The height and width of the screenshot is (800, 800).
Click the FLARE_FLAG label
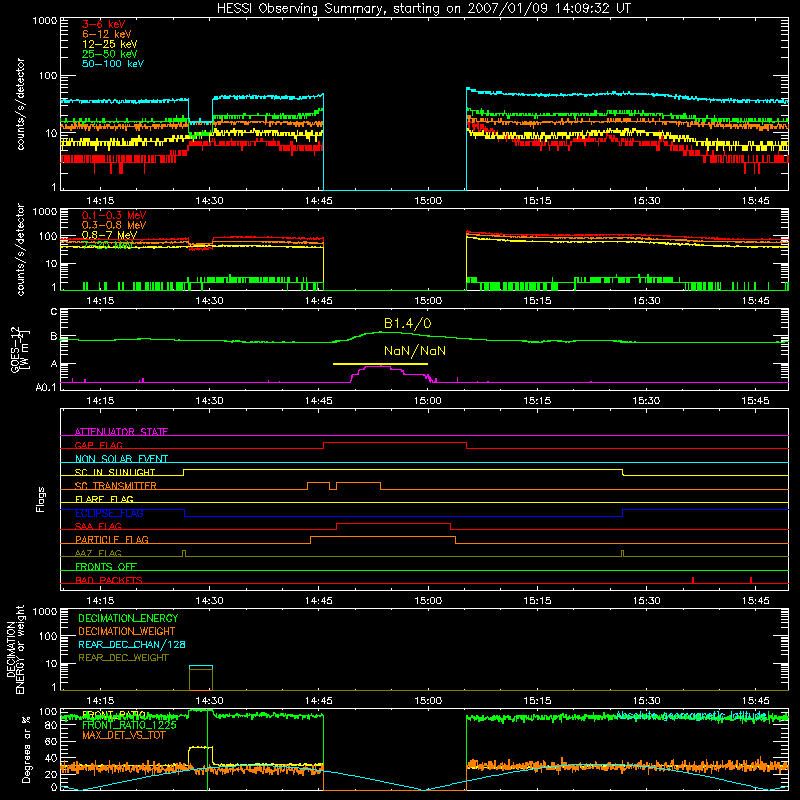[104, 499]
